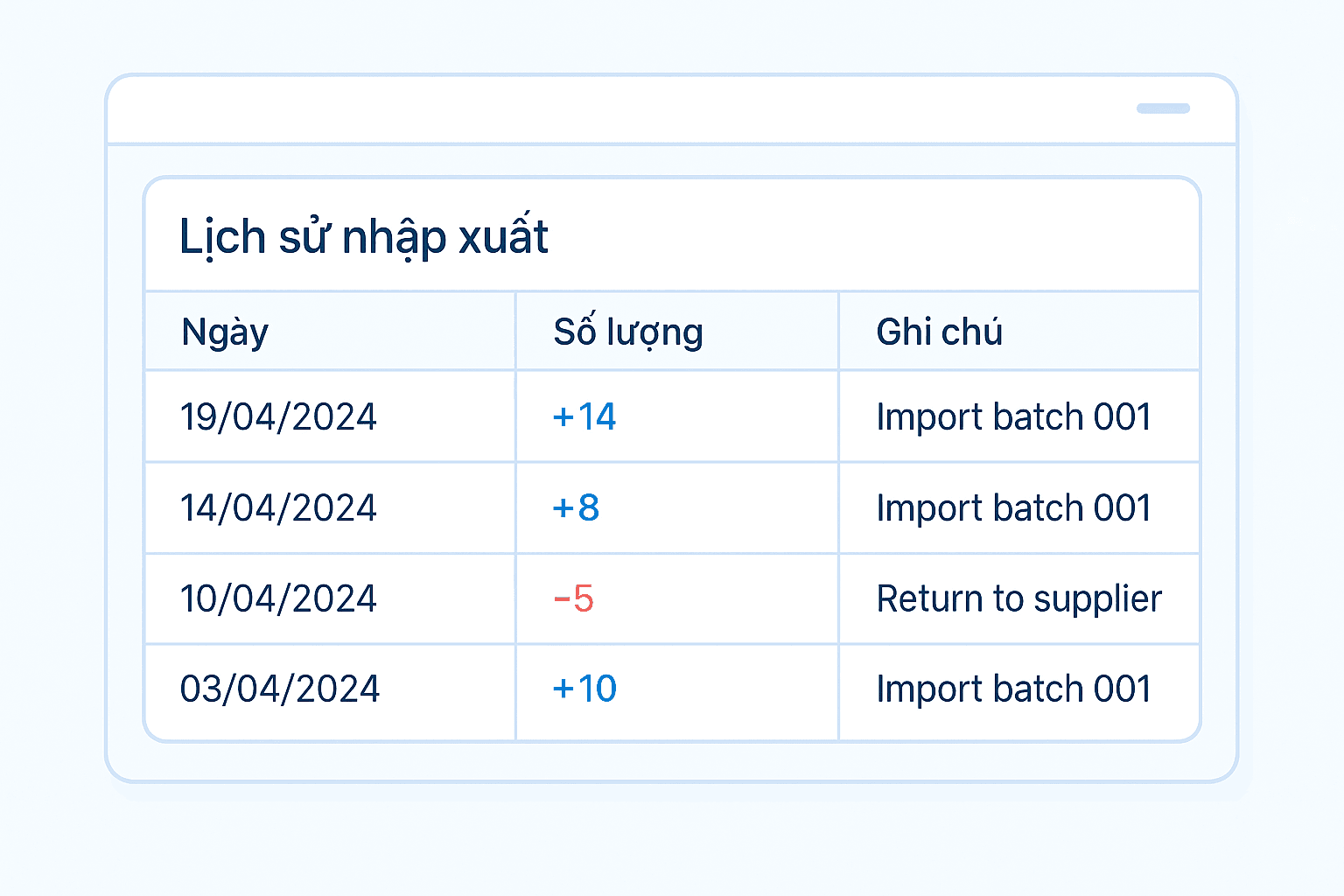1344x896 pixels.
Task: Click the +8 quantity value
Action: pyautogui.click(x=576, y=508)
